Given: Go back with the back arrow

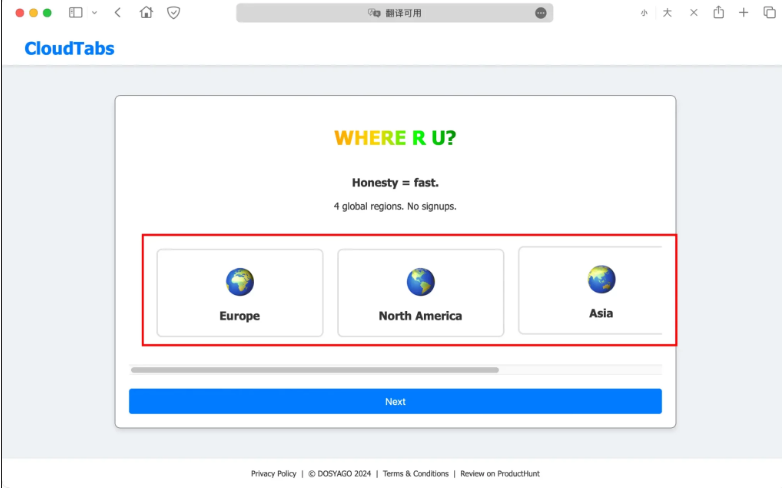Looking at the screenshot, I should point(118,13).
